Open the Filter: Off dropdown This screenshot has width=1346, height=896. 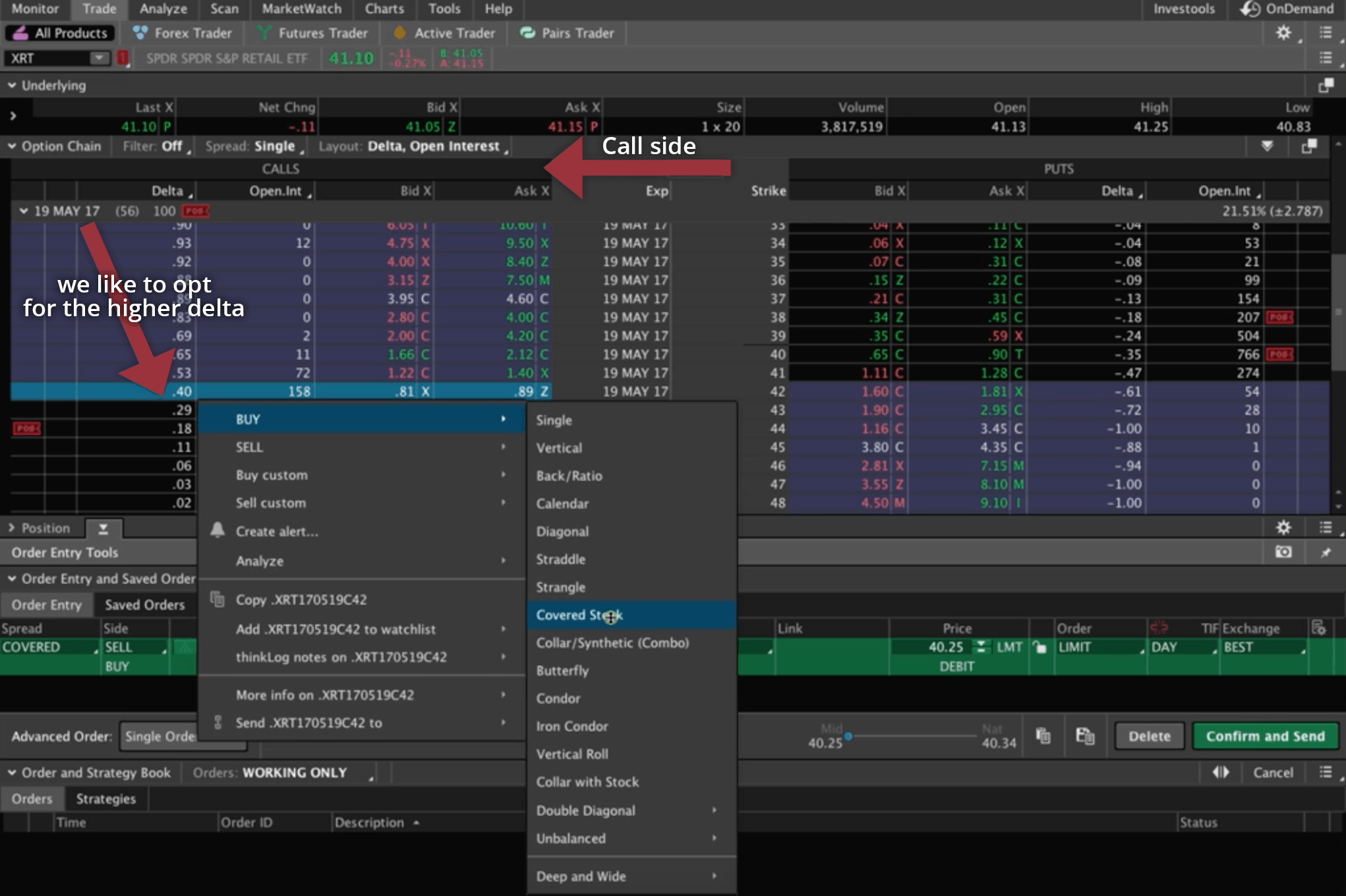coord(157,146)
